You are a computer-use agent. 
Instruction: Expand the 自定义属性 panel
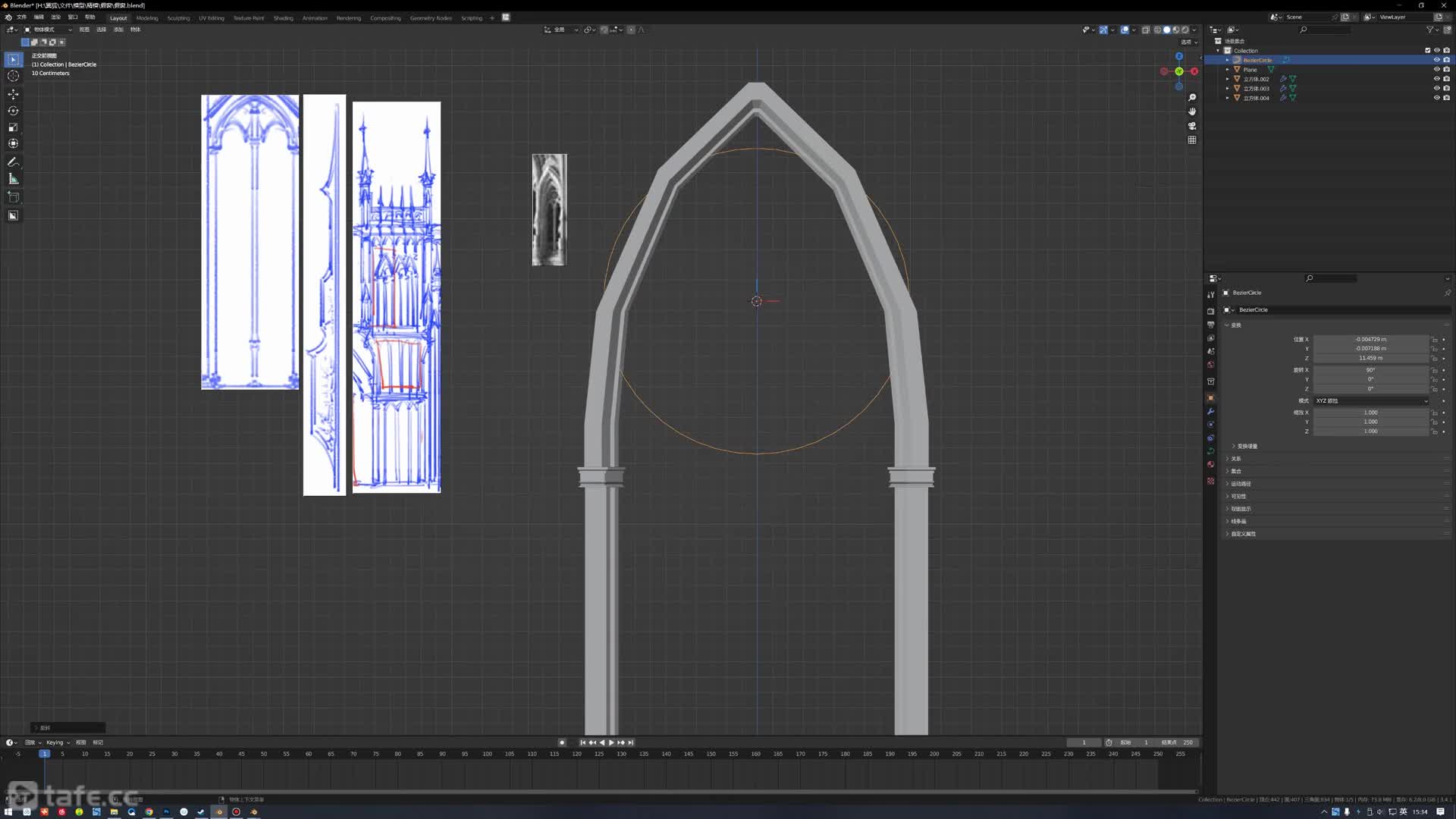point(1244,534)
